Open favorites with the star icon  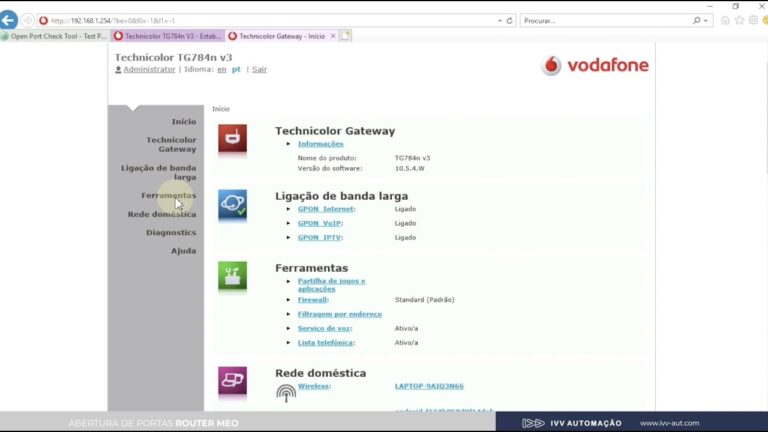(x=739, y=21)
